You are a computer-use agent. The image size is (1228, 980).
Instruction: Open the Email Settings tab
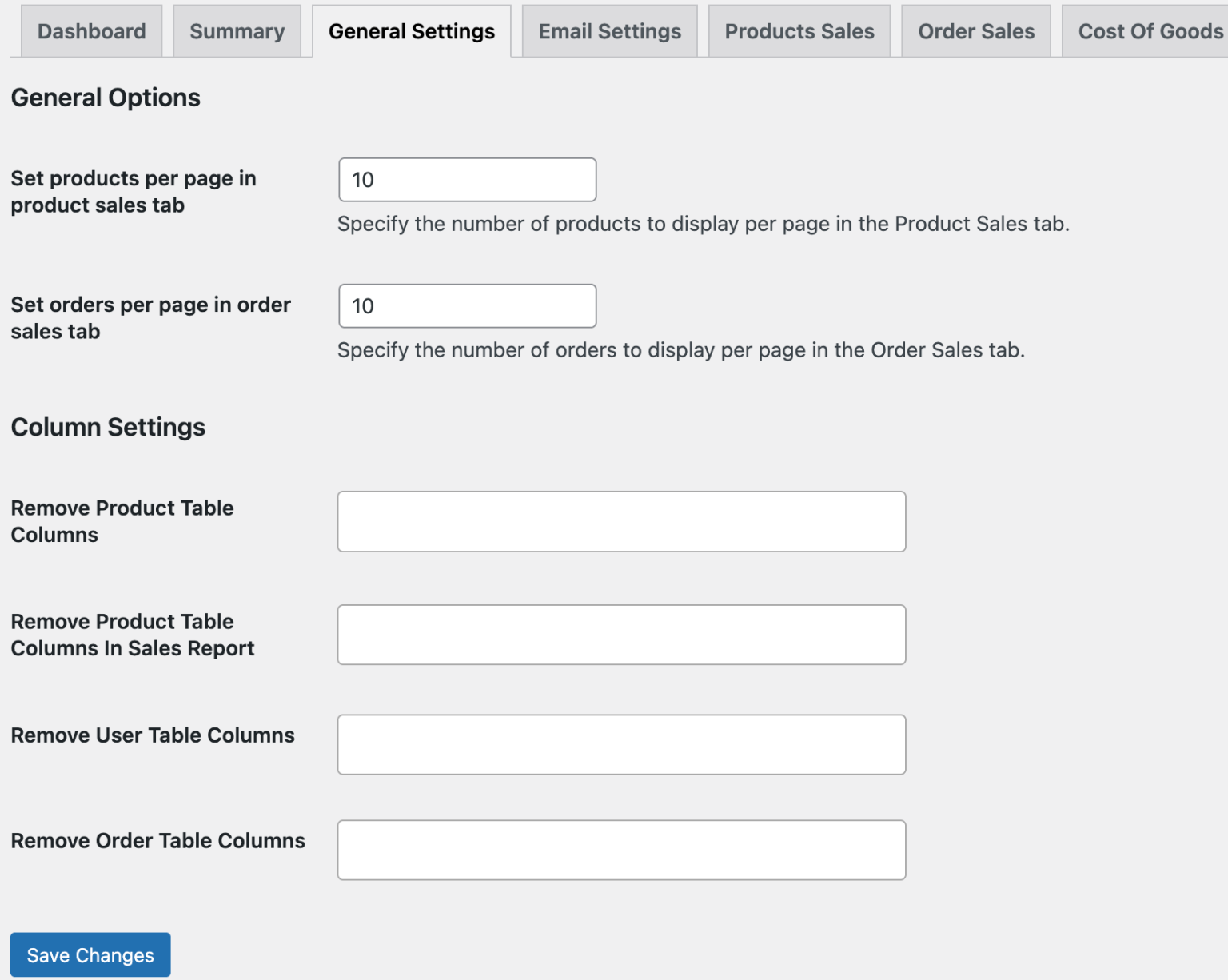point(610,31)
